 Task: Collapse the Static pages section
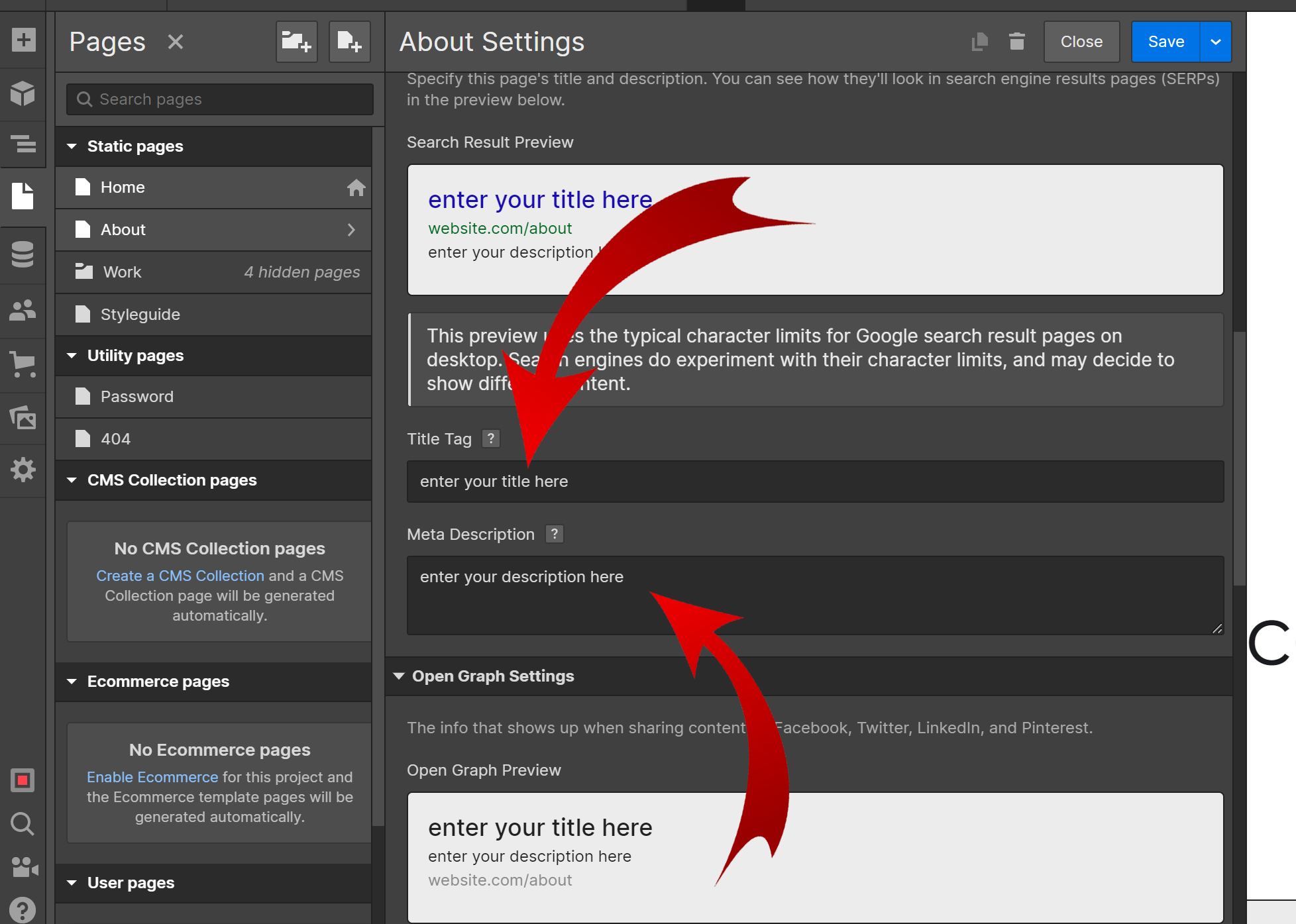[x=72, y=146]
